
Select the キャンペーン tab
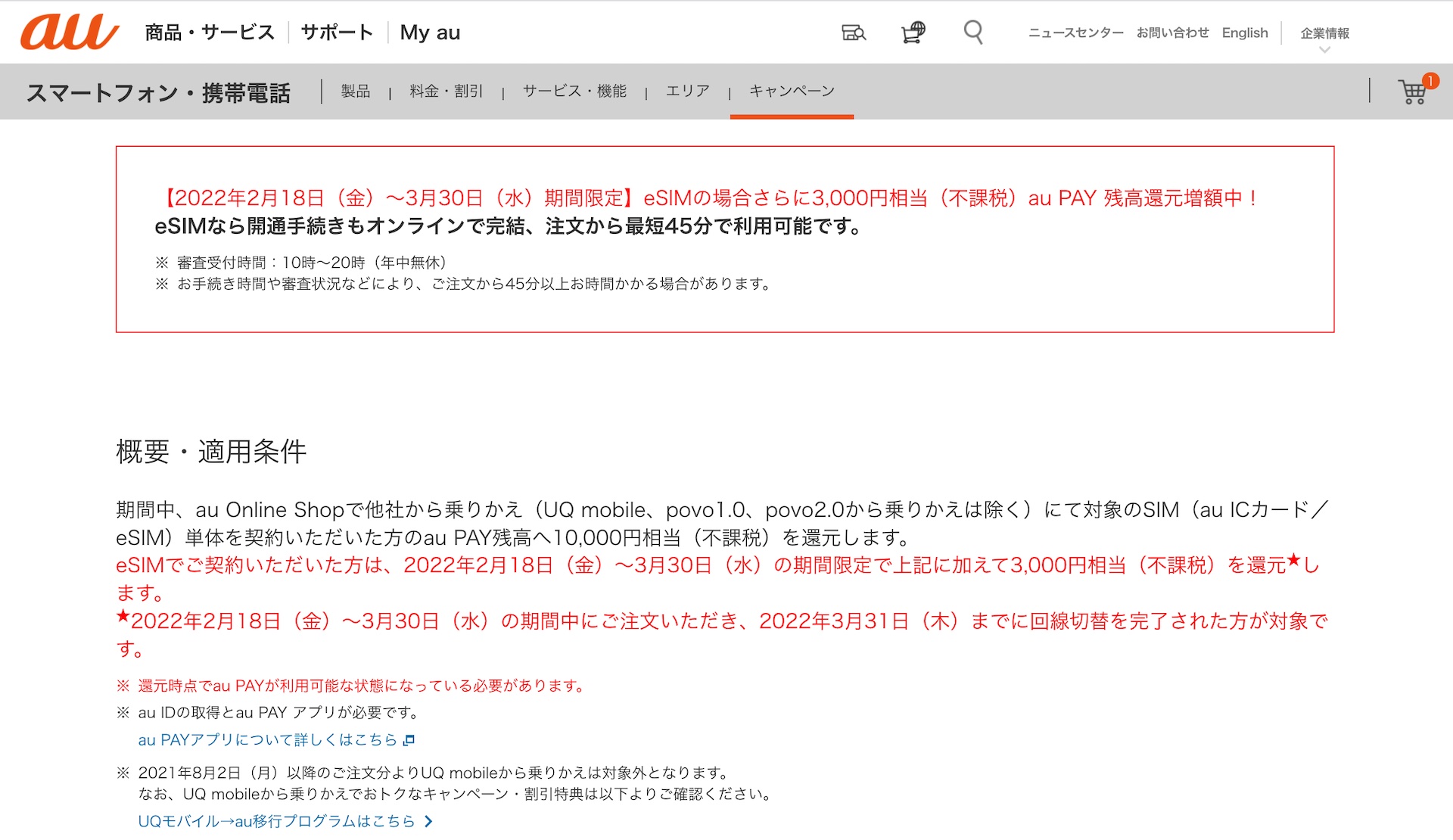[x=792, y=91]
